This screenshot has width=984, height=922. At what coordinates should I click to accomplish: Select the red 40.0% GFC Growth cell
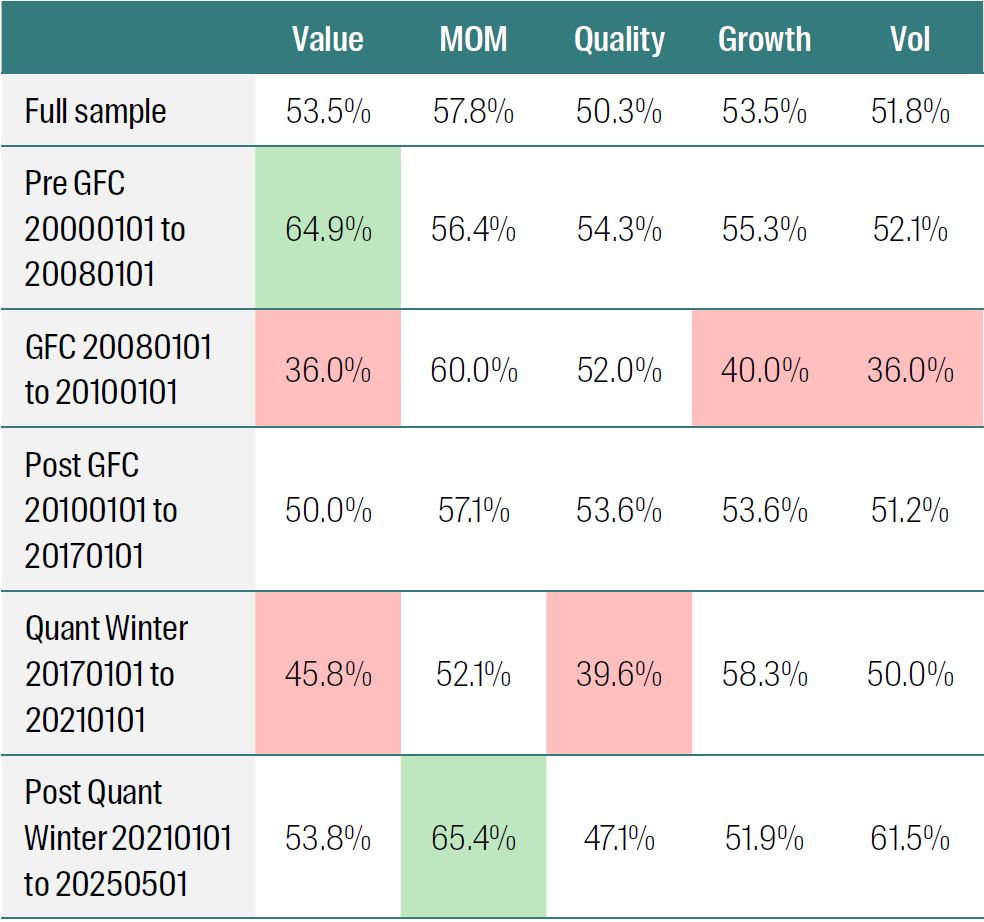point(764,370)
